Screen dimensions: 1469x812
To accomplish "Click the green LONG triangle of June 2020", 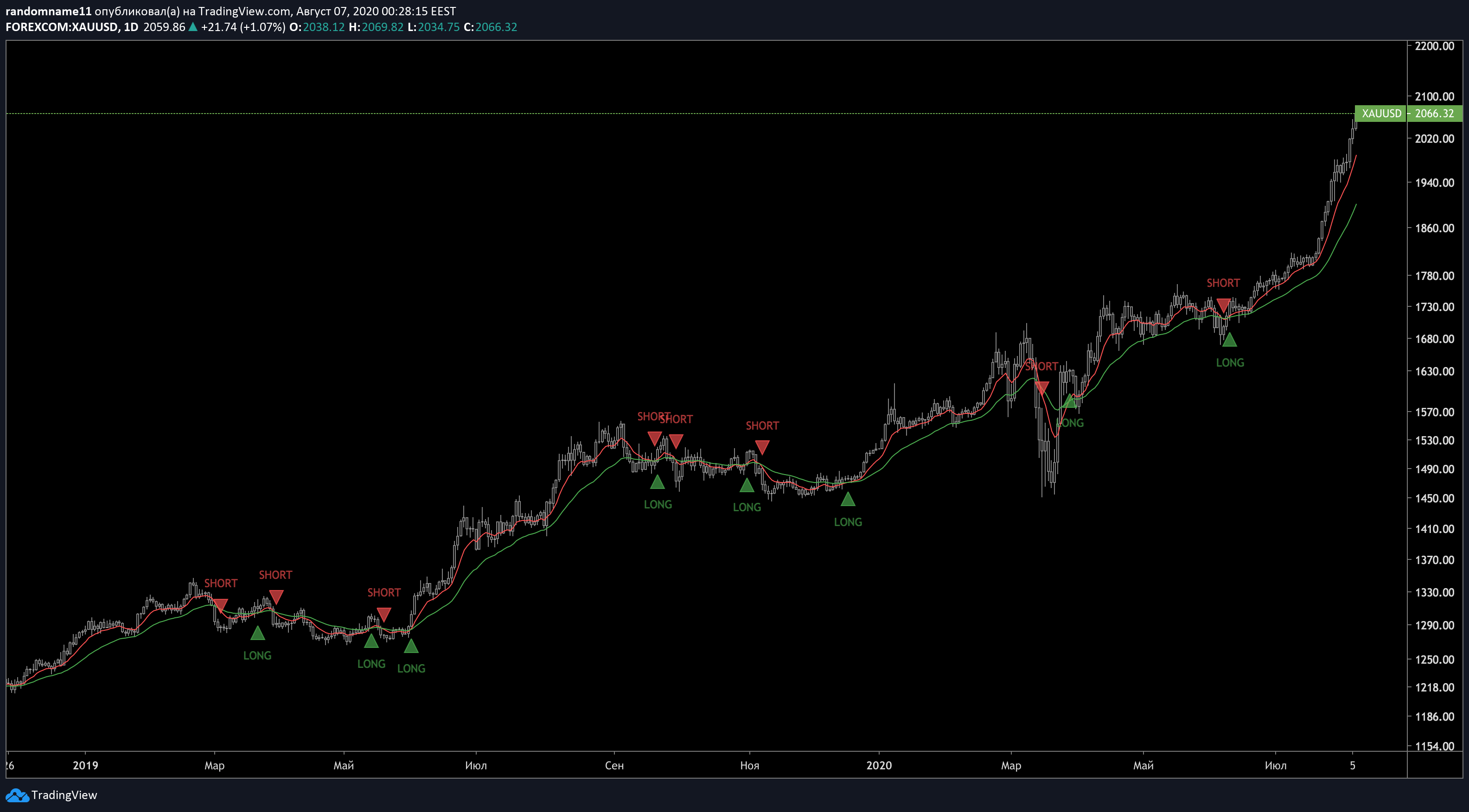I will pos(1229,340).
